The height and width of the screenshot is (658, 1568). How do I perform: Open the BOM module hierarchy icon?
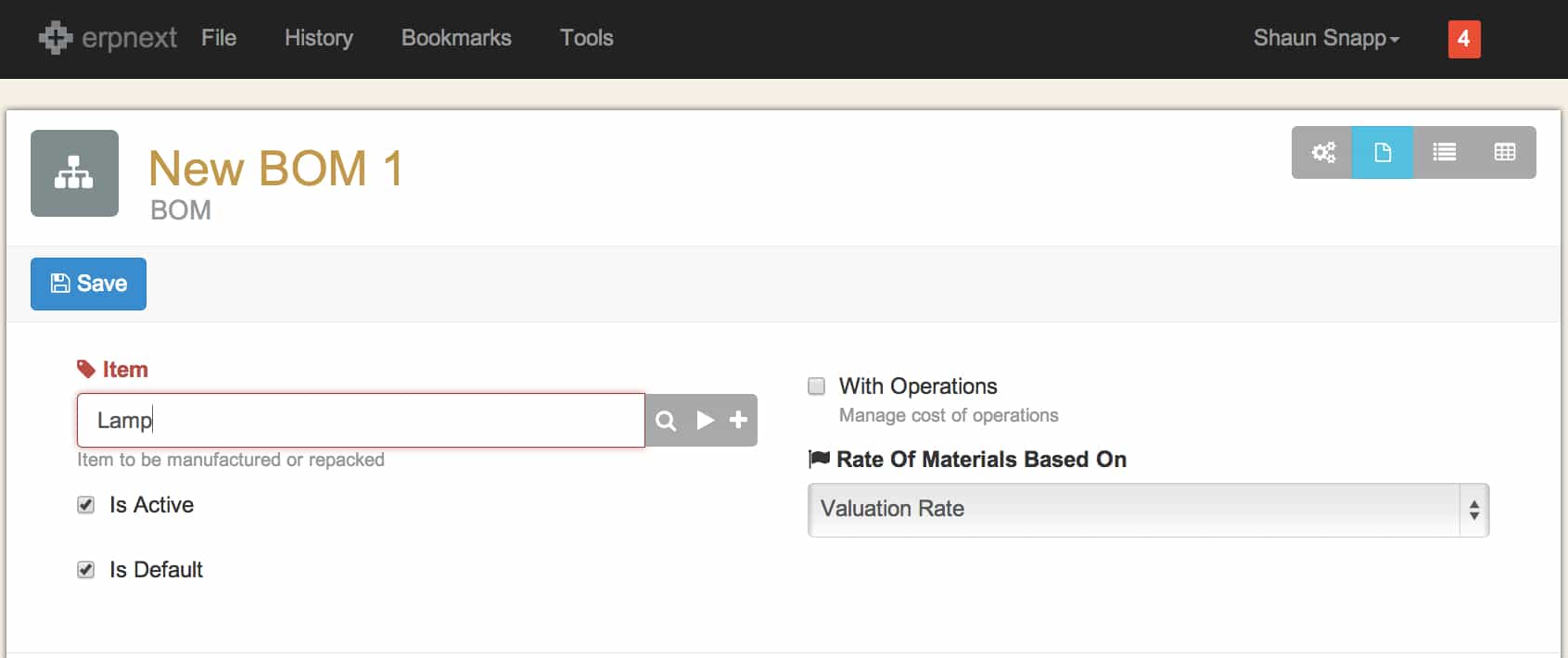click(x=74, y=173)
